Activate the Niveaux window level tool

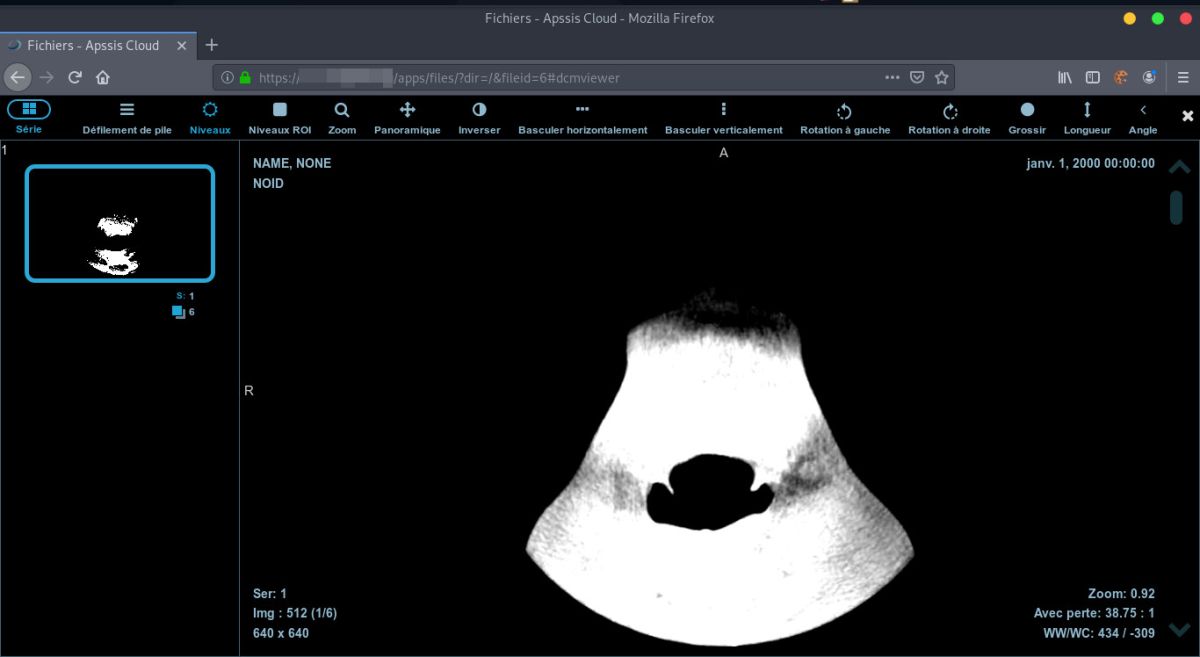pos(210,117)
